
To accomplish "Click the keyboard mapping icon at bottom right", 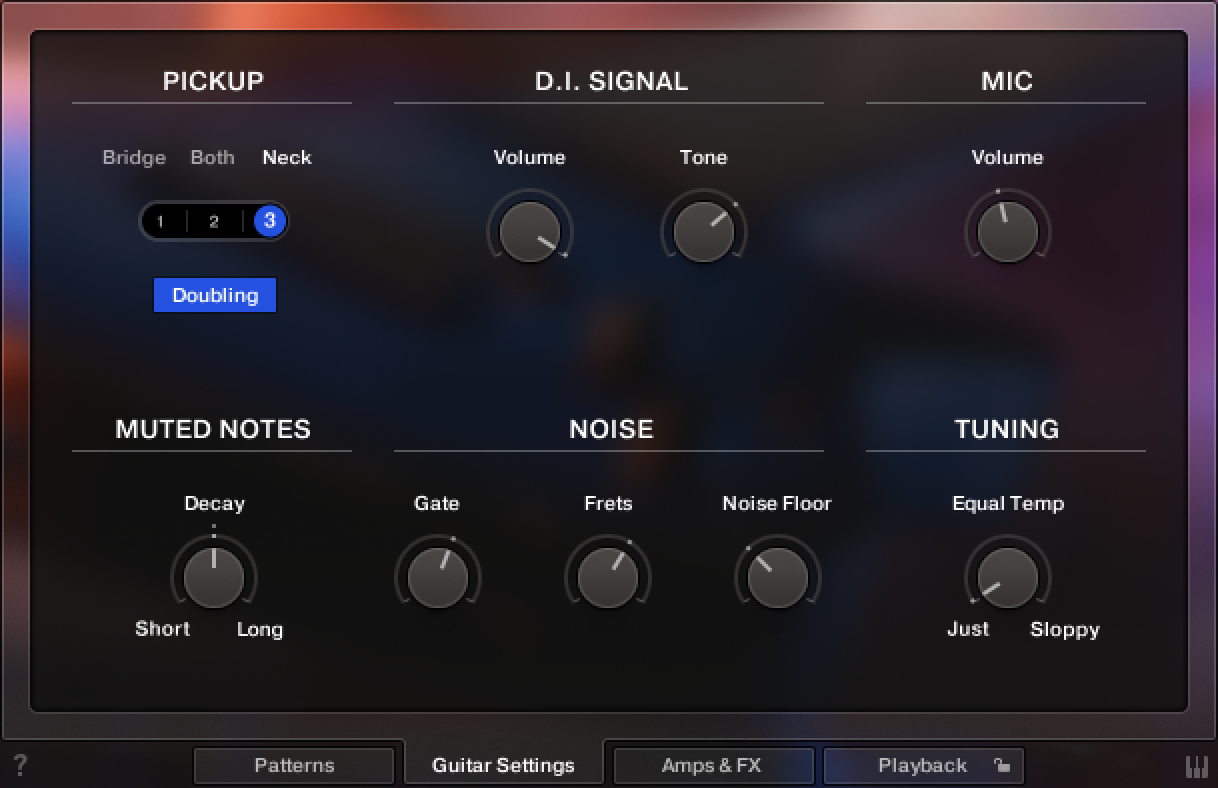I will (x=1196, y=764).
